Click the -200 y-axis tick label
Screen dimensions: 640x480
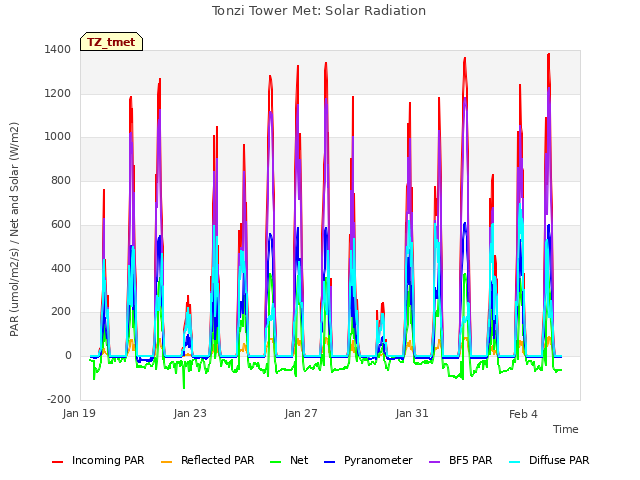point(59,399)
